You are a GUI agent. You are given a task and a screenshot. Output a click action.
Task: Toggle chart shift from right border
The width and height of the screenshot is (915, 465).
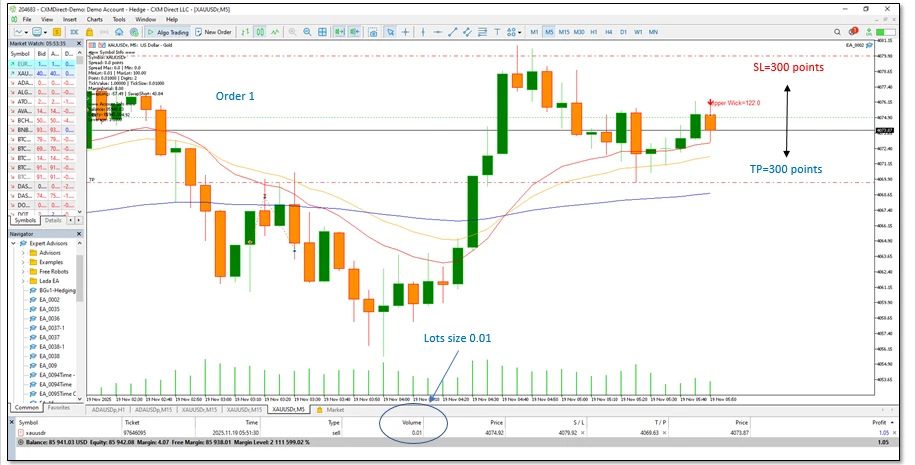pos(354,32)
